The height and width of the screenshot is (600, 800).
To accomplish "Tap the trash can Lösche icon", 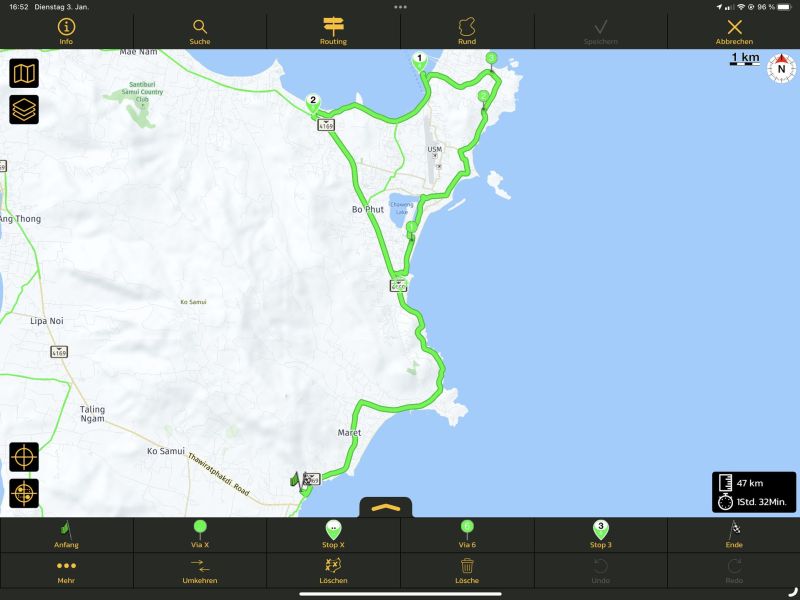I will [x=466, y=570].
